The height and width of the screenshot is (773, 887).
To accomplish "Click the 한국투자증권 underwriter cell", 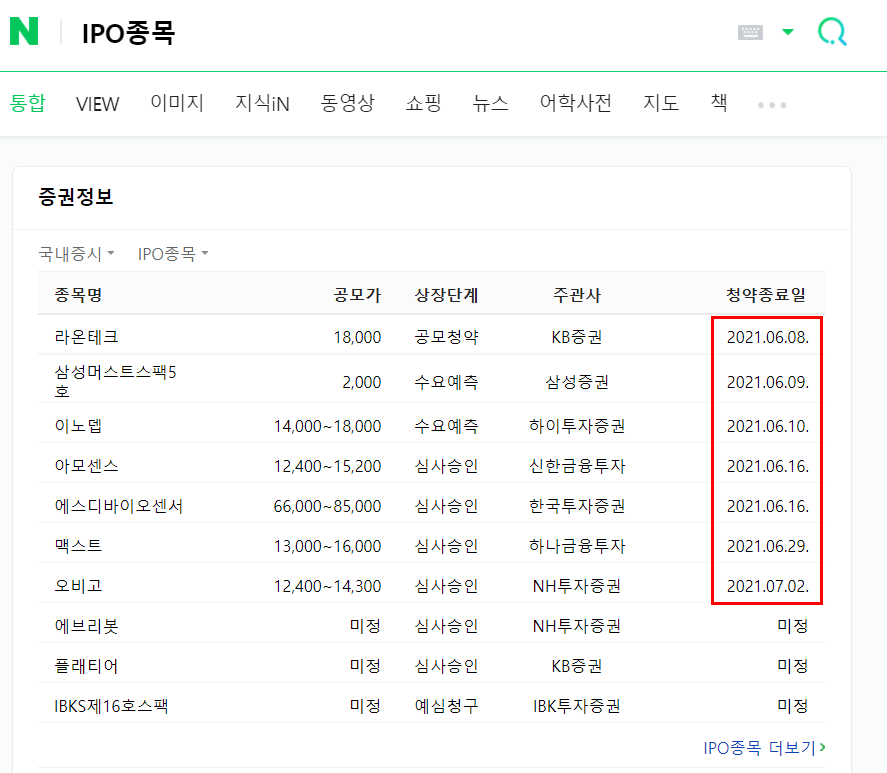I will tap(576, 506).
